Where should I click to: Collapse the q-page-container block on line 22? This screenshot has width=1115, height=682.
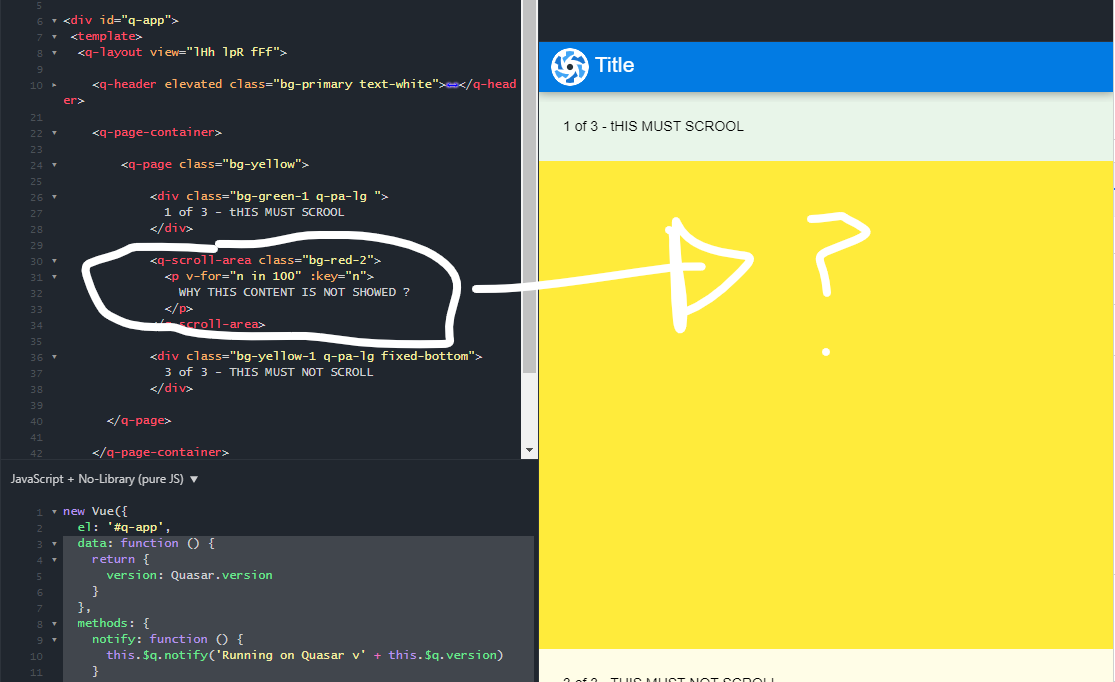(x=53, y=131)
